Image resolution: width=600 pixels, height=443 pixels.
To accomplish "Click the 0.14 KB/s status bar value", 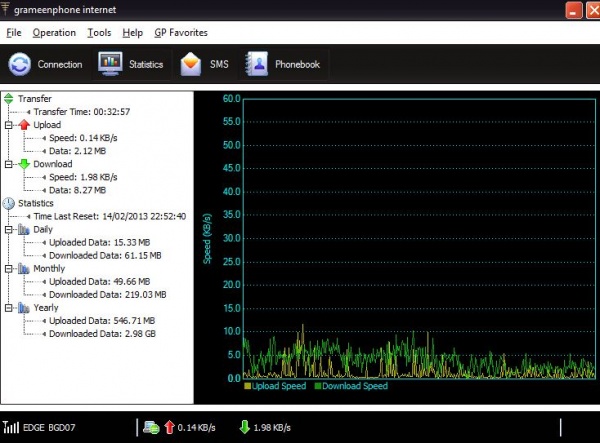I will coord(196,427).
